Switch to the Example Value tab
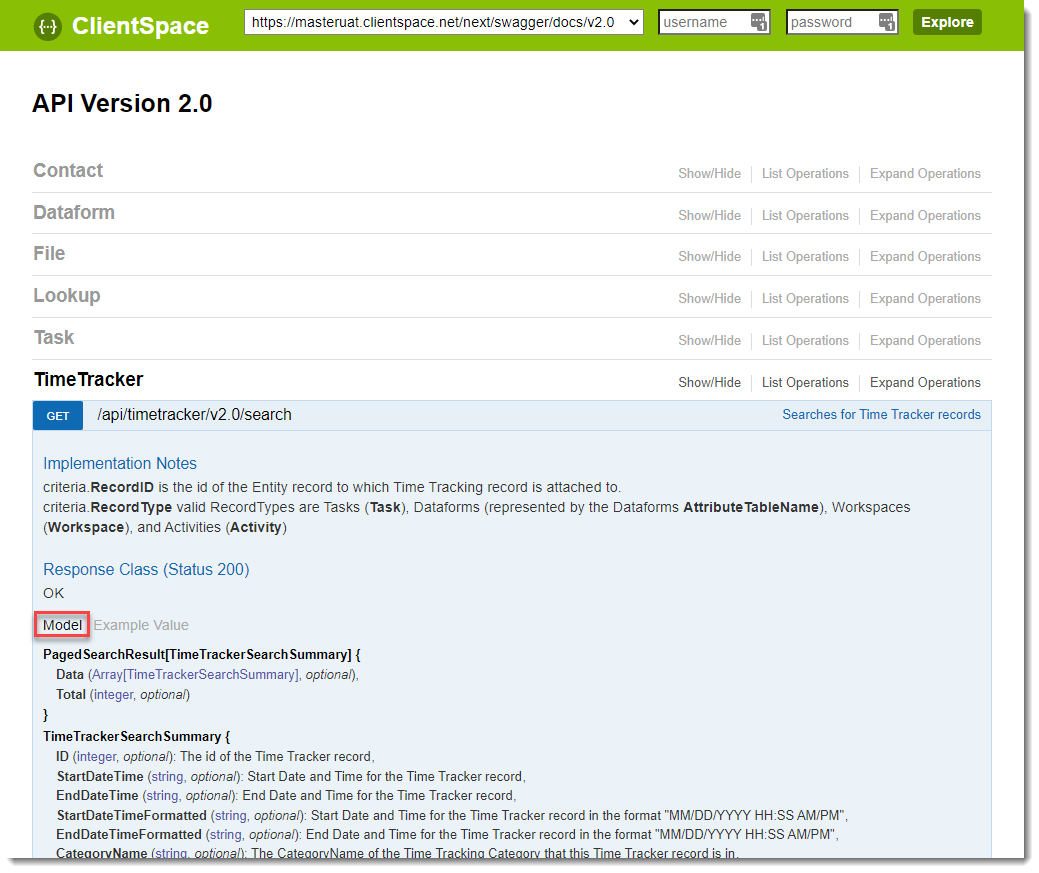This screenshot has height=873, width=1039. pyautogui.click(x=141, y=625)
